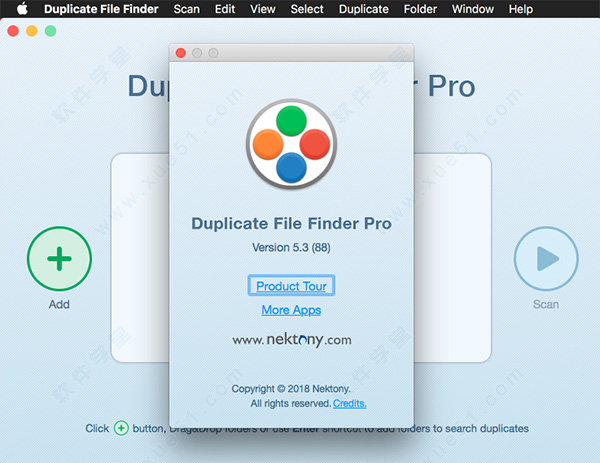Open the Window menu
This screenshot has width=600, height=463.
pos(473,9)
